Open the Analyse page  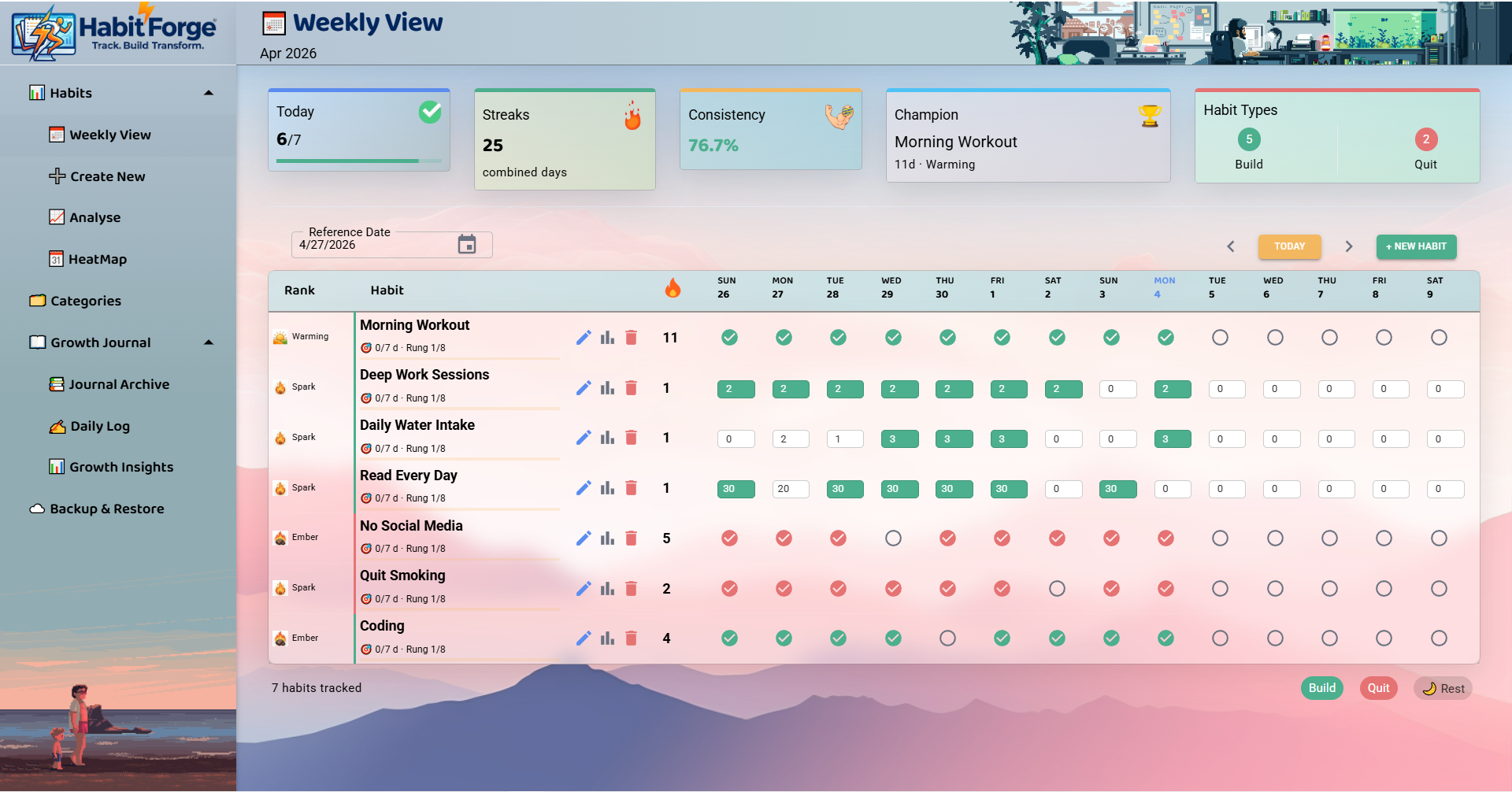pyautogui.click(x=118, y=217)
